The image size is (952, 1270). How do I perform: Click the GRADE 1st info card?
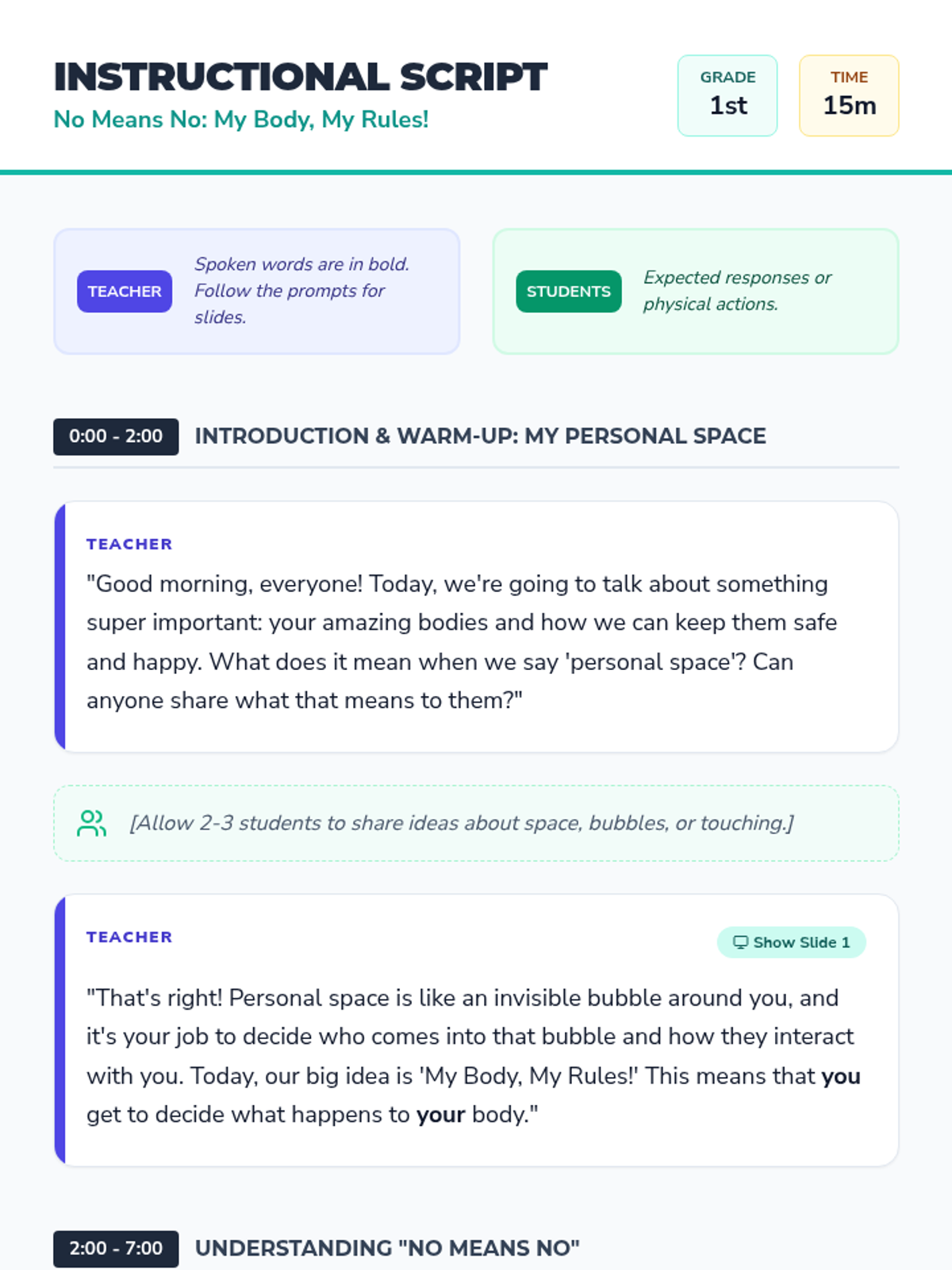click(727, 95)
